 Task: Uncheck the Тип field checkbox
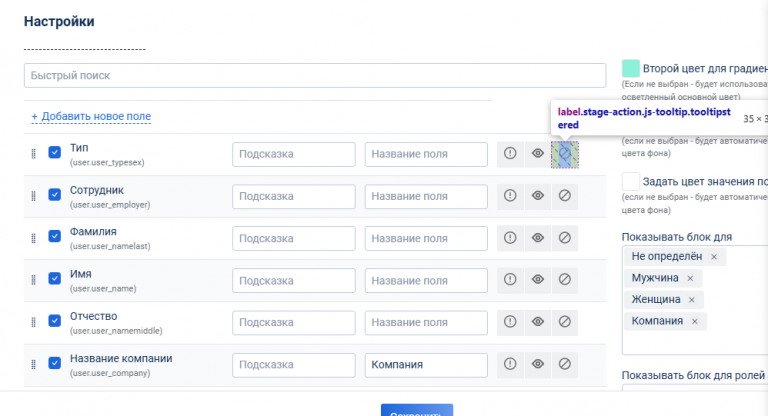click(x=54, y=152)
